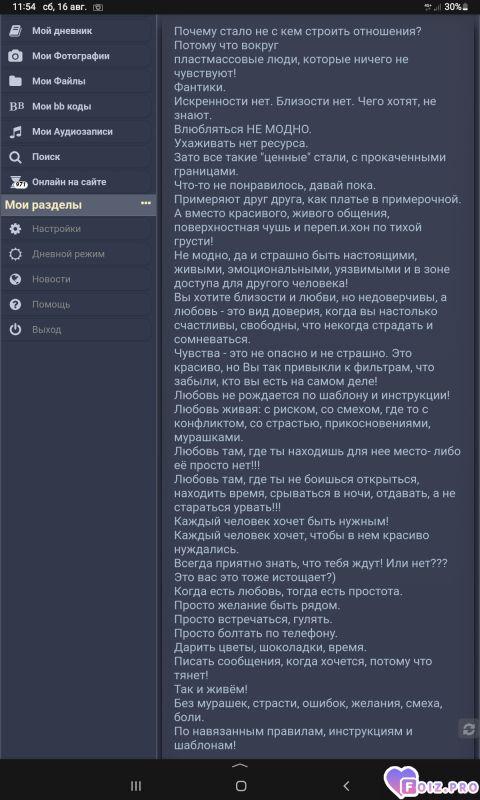The width and height of the screenshot is (480, 800).
Task: Tap the Android back navigation arrow
Action: 346,786
